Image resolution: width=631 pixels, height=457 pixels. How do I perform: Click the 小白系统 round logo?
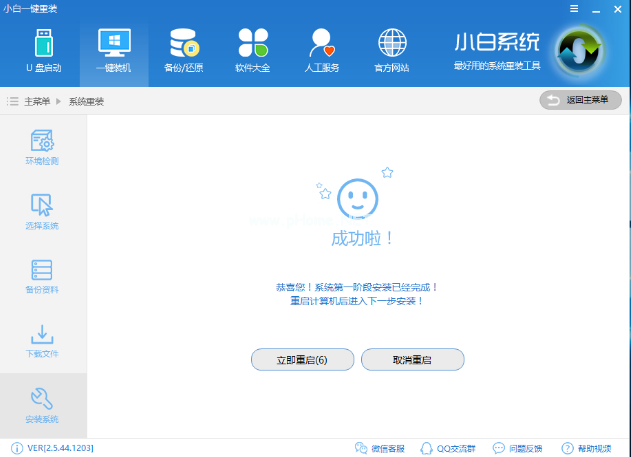pos(579,51)
